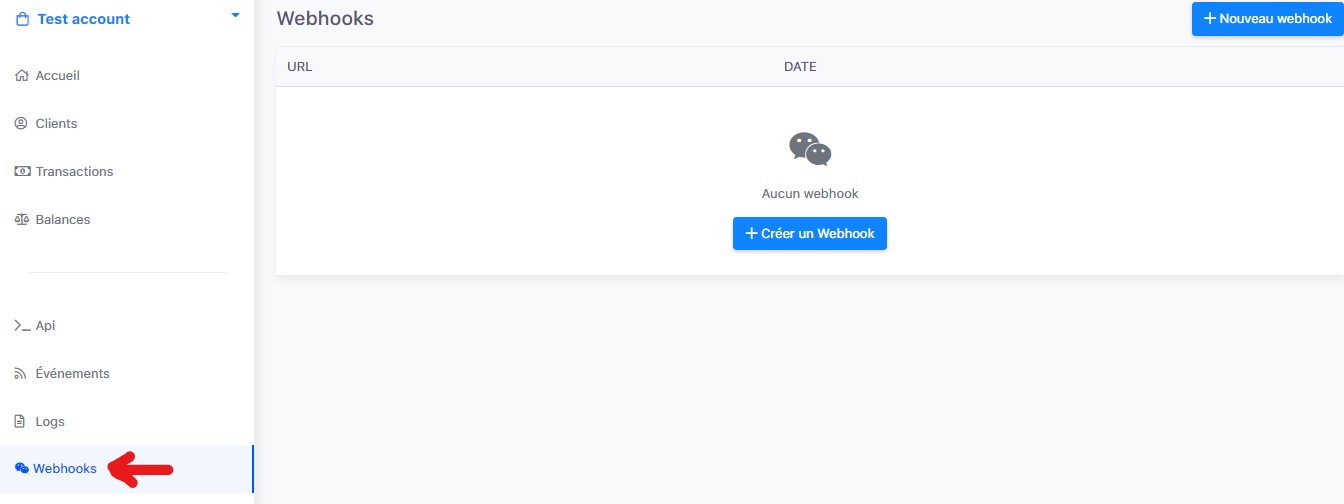
Task: Open the Logs page
Action: (50, 422)
